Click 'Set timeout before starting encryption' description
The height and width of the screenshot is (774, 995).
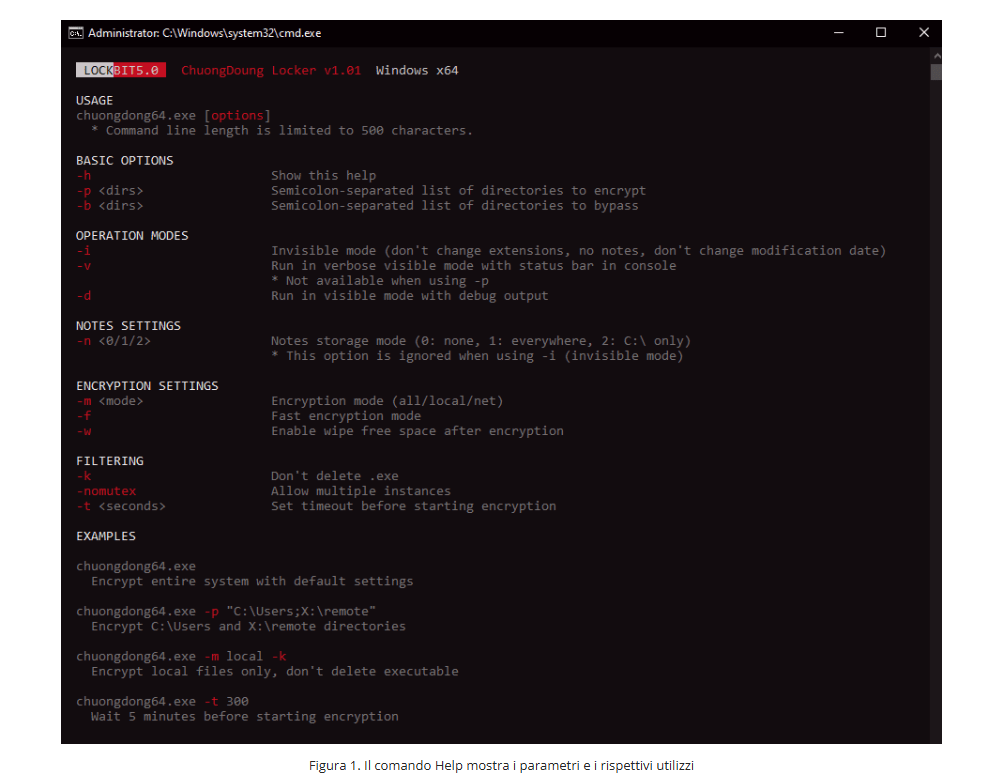[413, 506]
